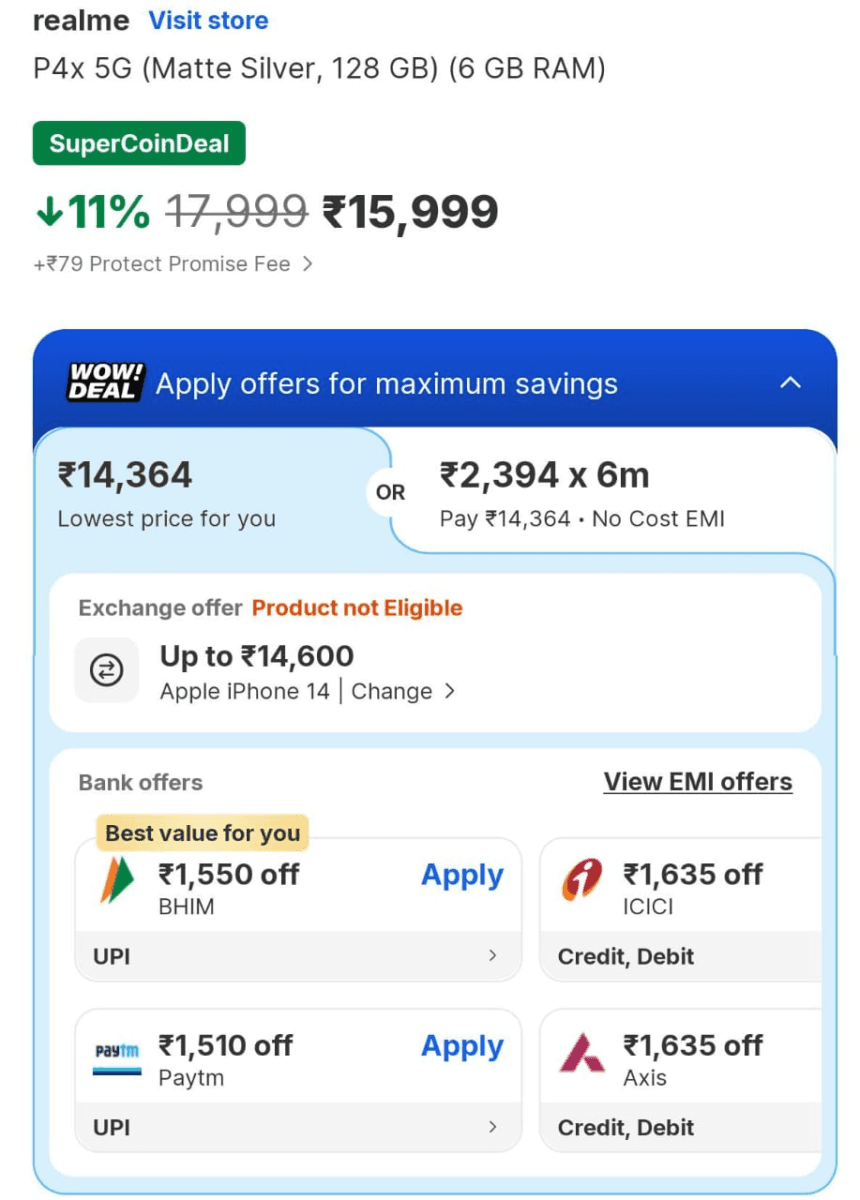Click the exchange swap arrows icon
Screen dimensions: 860x1200
[x=107, y=671]
